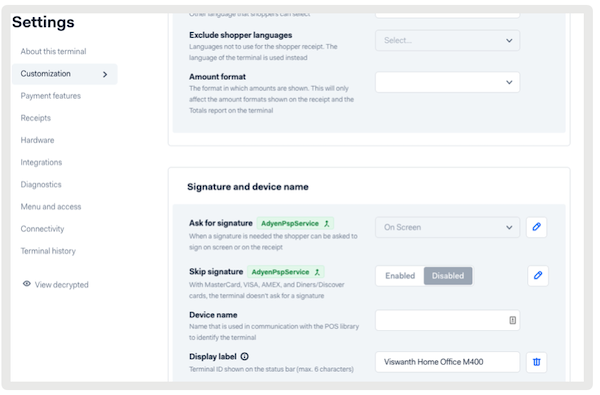This screenshot has width=600, height=395.
Task: Expand Customization chevron arrow
Action: pyautogui.click(x=105, y=74)
